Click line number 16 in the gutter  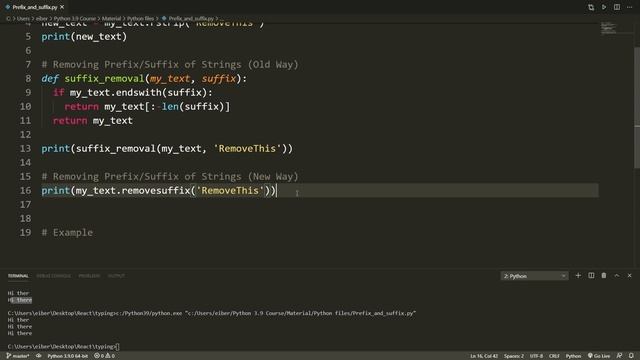[x=25, y=190]
